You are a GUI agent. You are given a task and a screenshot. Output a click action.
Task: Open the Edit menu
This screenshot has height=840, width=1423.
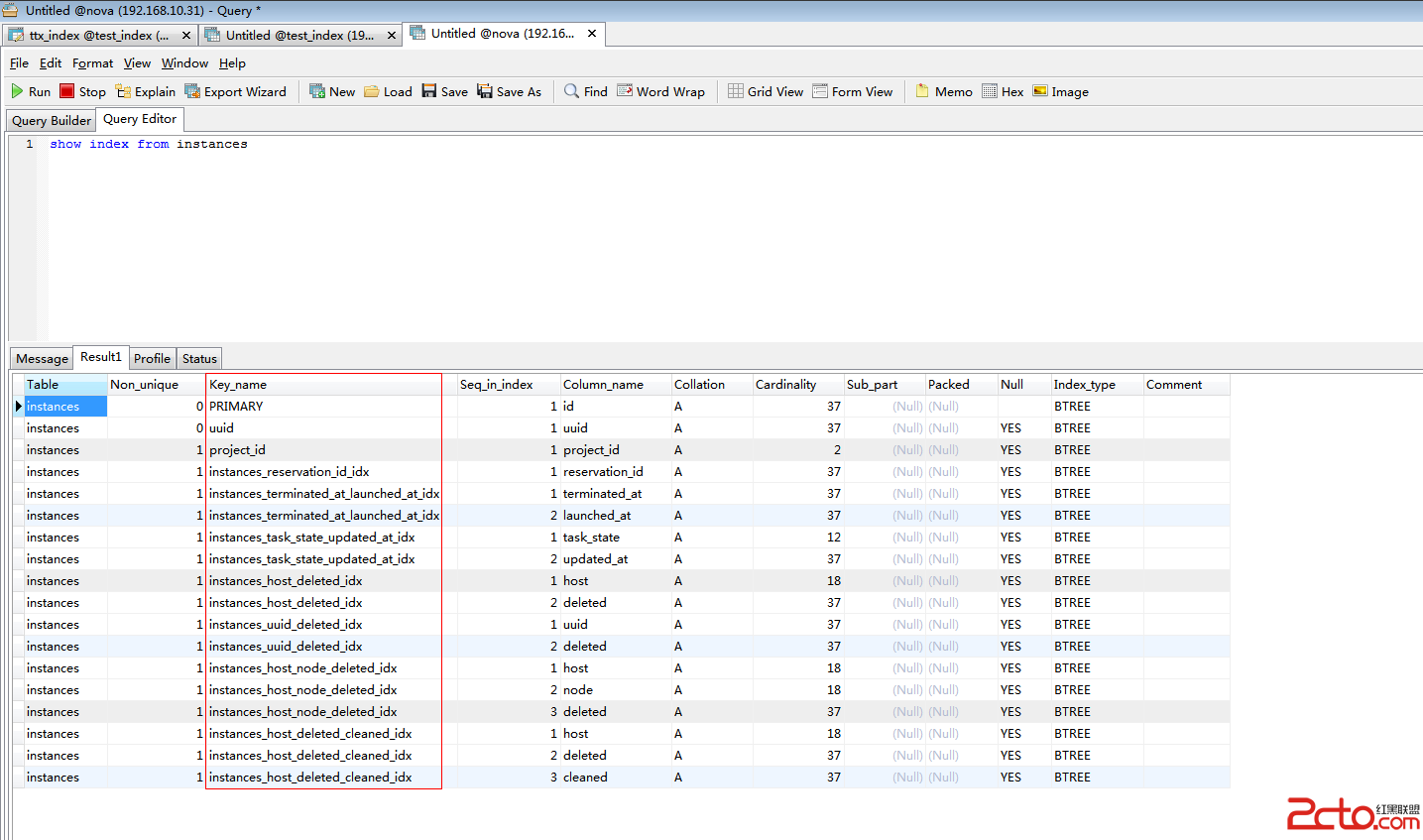(51, 62)
